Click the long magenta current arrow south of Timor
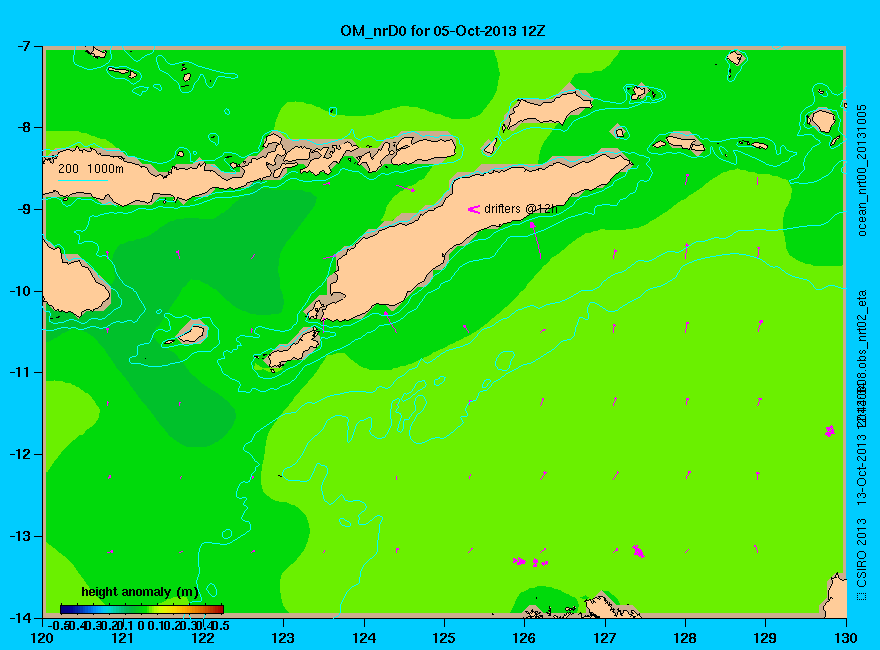This screenshot has width=880, height=650. [x=535, y=240]
